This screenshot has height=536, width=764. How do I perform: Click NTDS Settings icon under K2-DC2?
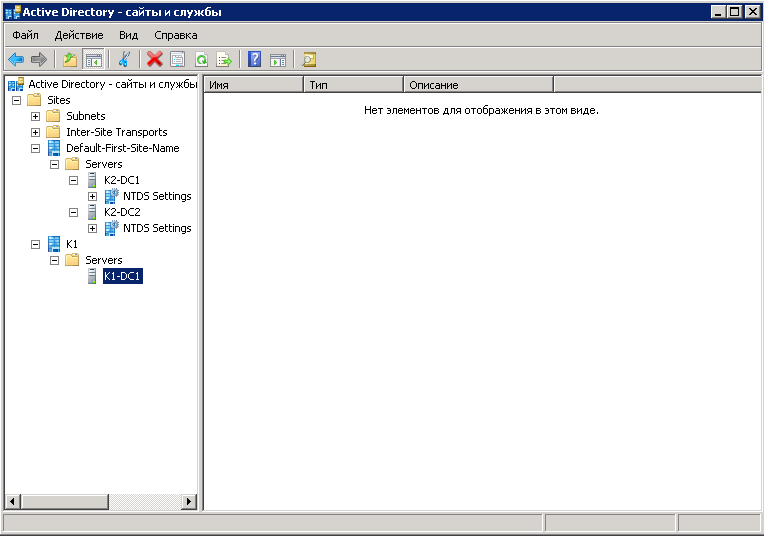click(112, 228)
